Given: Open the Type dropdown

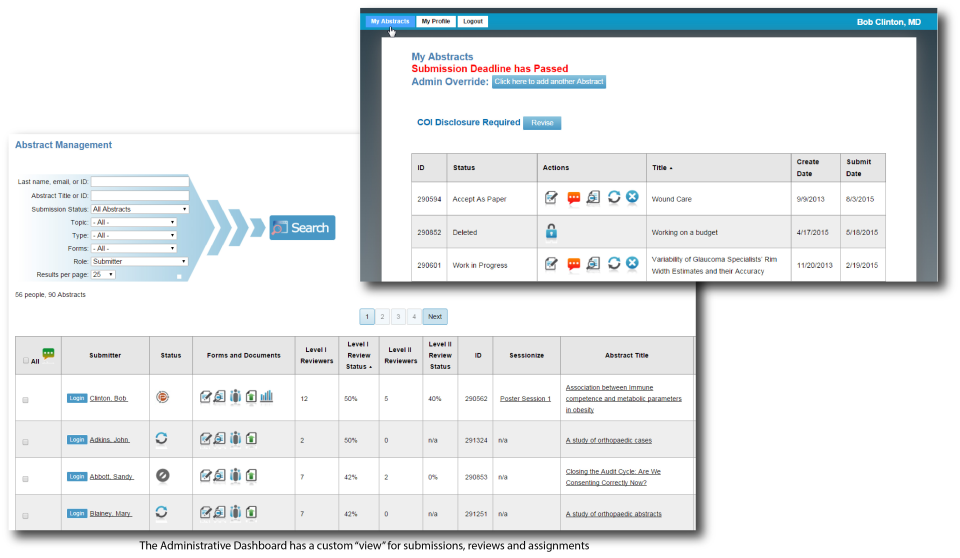Looking at the screenshot, I should [133, 235].
